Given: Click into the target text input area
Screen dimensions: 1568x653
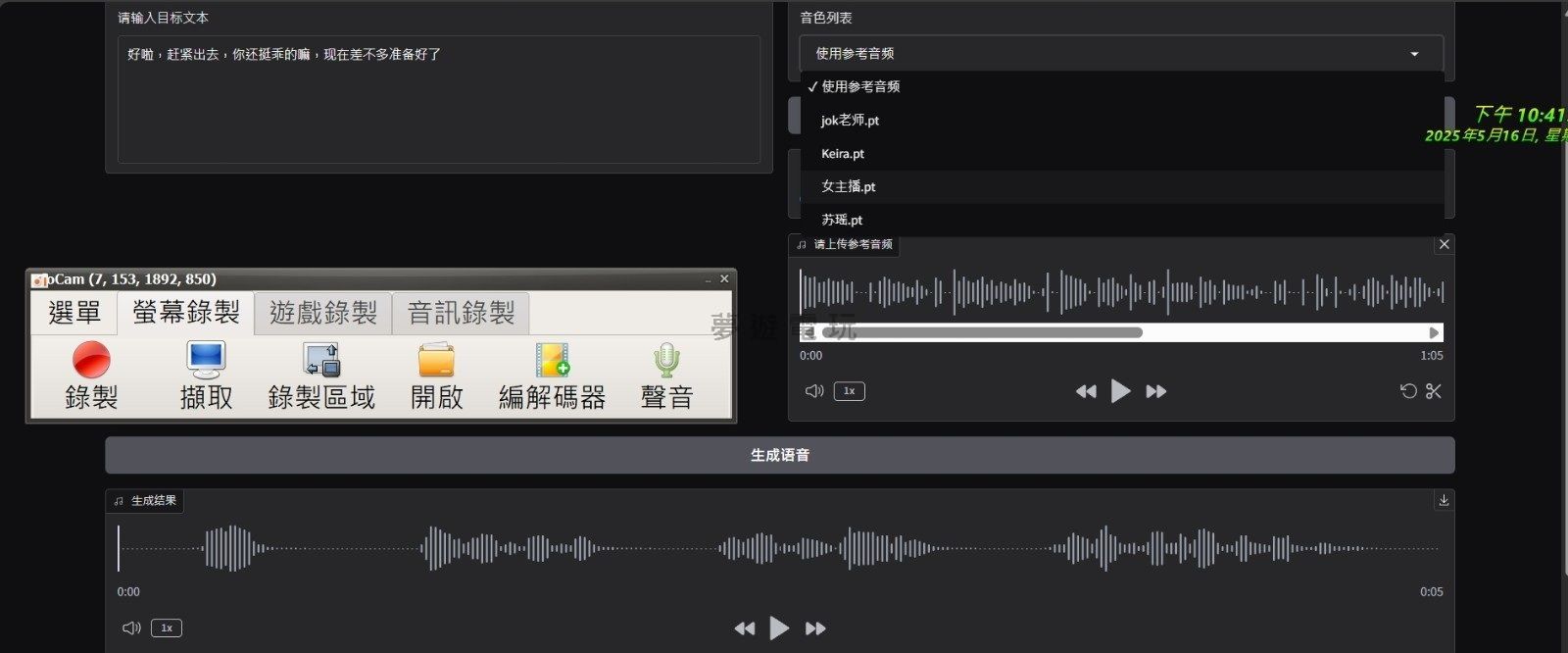Looking at the screenshot, I should coord(439,99).
